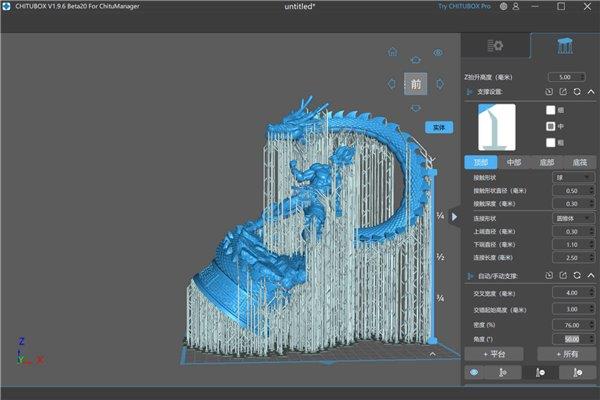Collapse the auto/manual support section

click(x=591, y=275)
